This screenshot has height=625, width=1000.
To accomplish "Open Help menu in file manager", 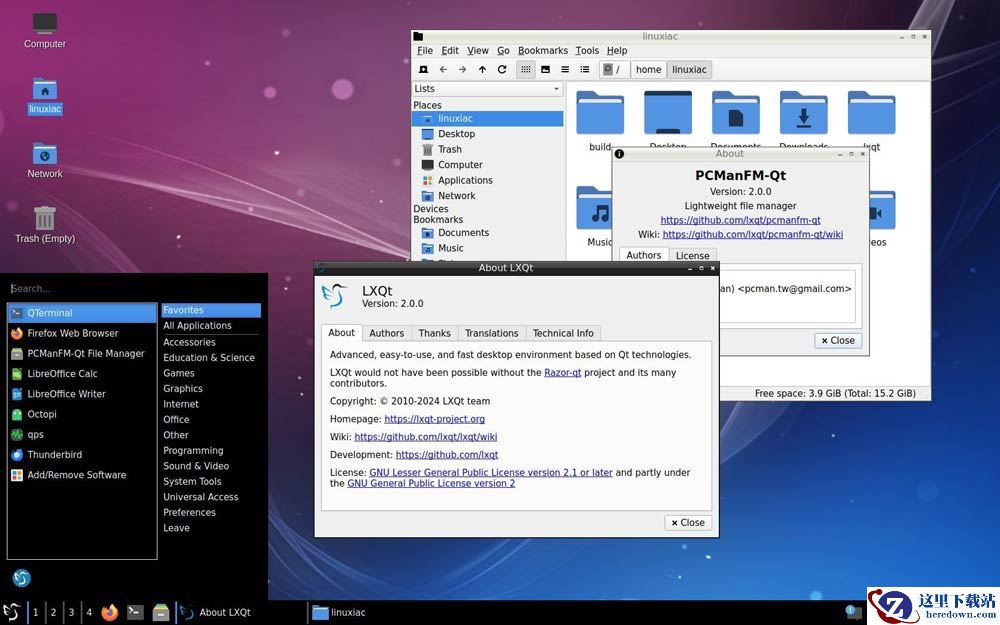I will pyautogui.click(x=617, y=50).
